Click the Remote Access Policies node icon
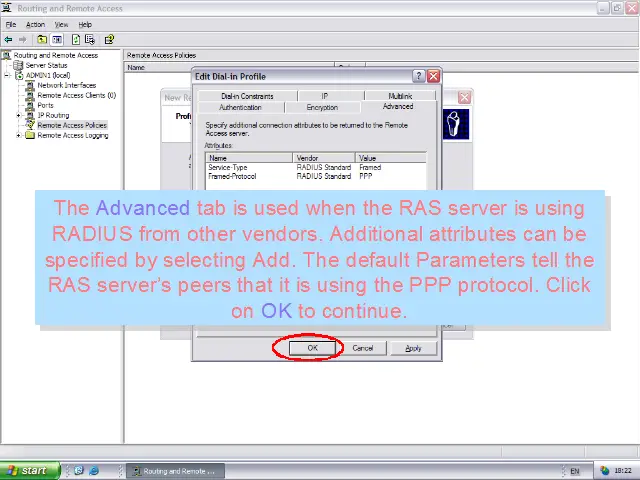Viewport: 640px width, 480px height. coord(30,125)
